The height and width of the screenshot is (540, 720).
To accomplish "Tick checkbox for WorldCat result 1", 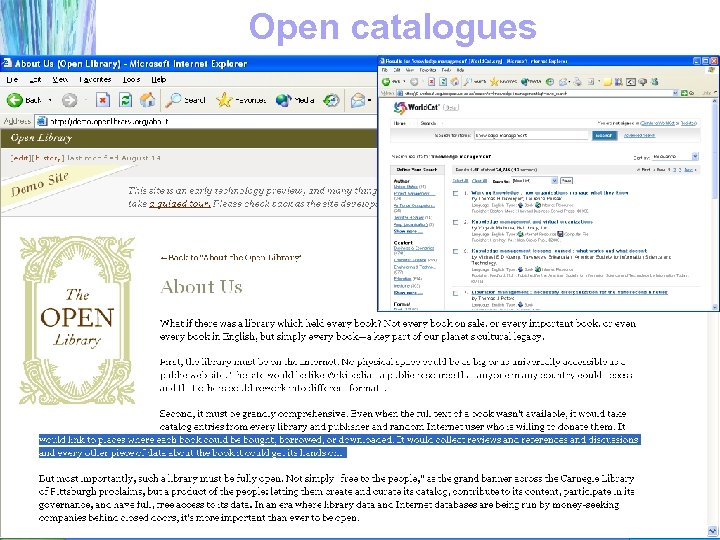I will (455, 193).
